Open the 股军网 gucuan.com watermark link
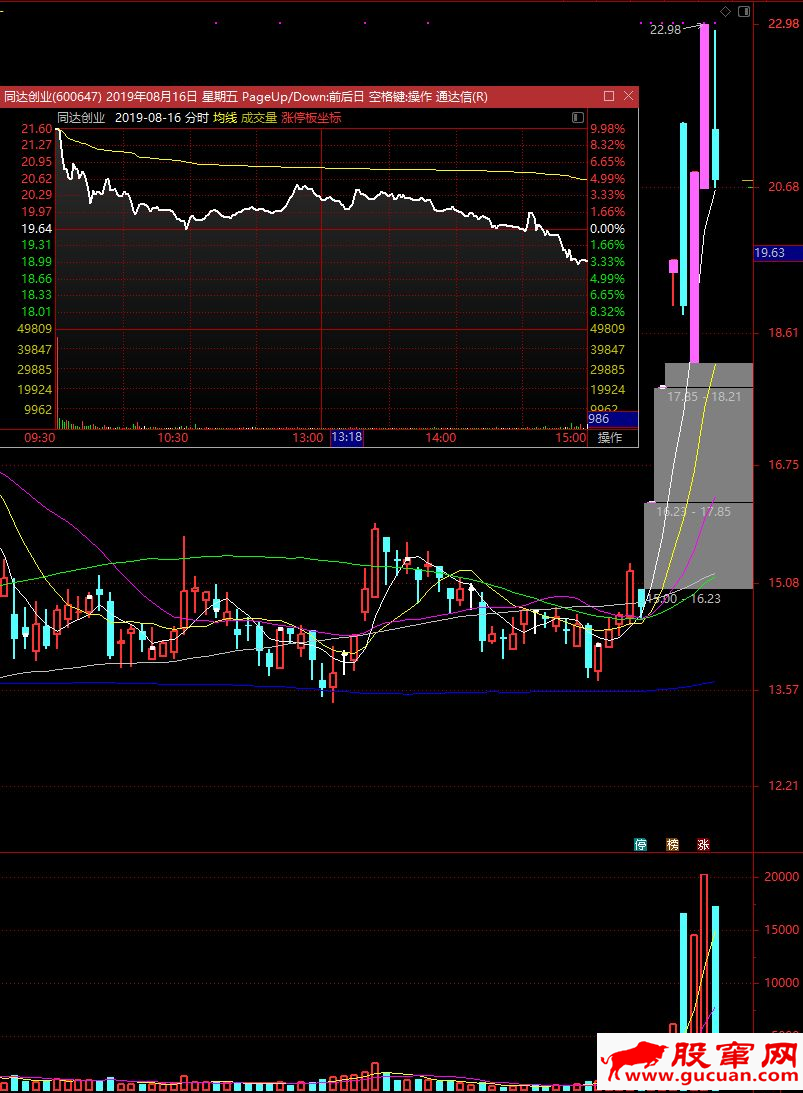This screenshot has height=1093, width=803. [700, 1062]
